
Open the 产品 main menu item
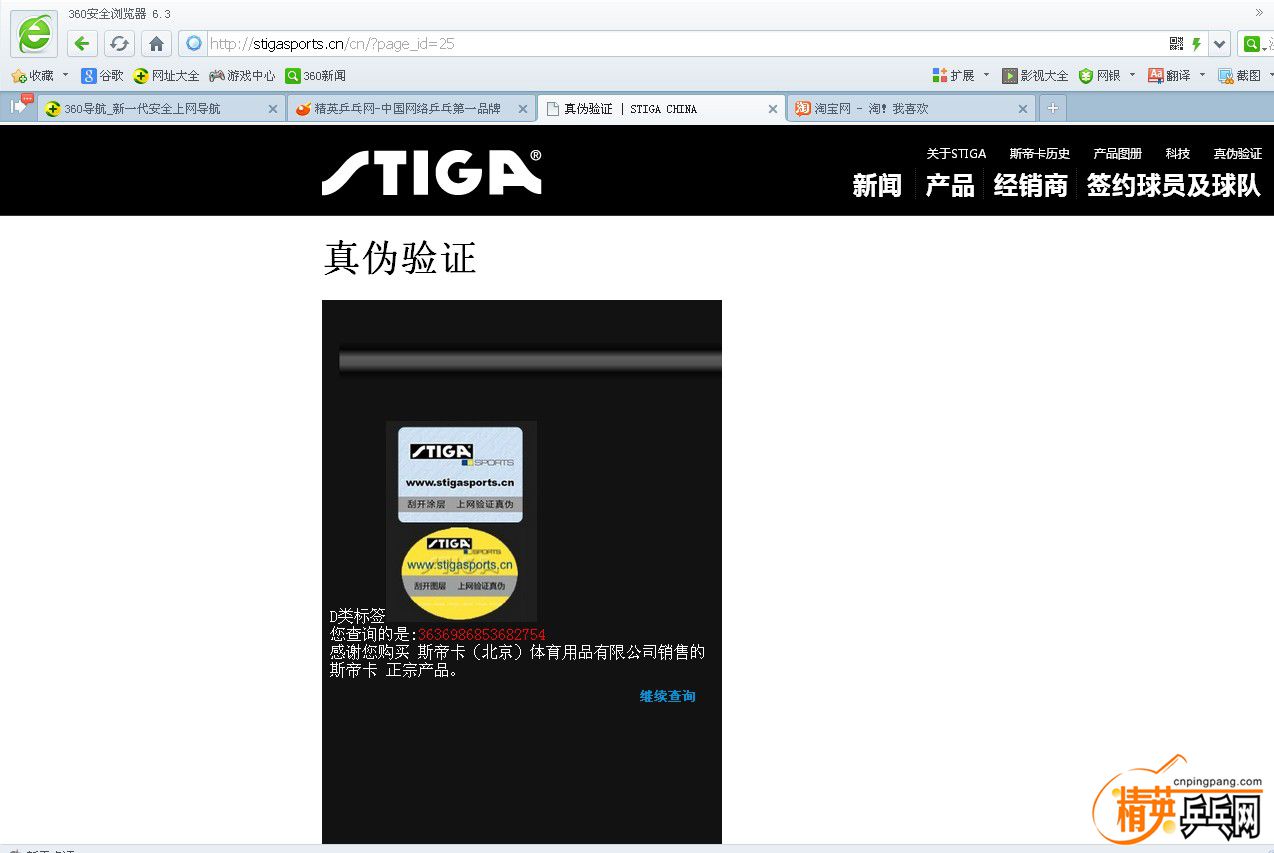[950, 185]
